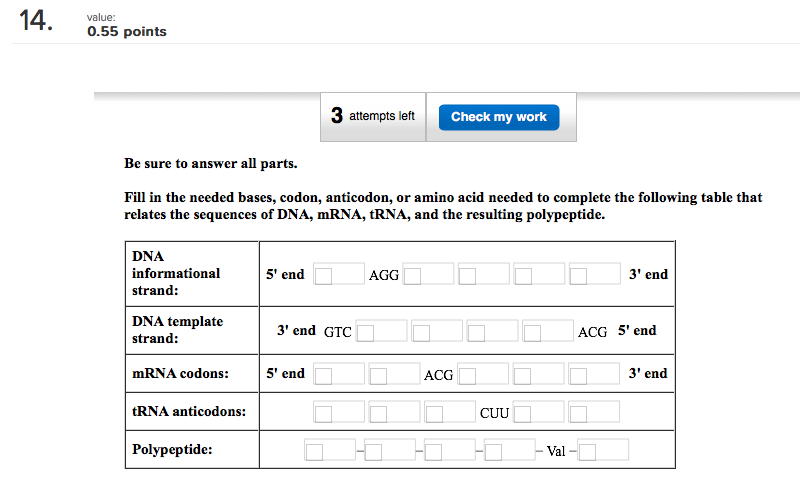
Task: Select last input box in mRNA codons row
Action: [594, 375]
